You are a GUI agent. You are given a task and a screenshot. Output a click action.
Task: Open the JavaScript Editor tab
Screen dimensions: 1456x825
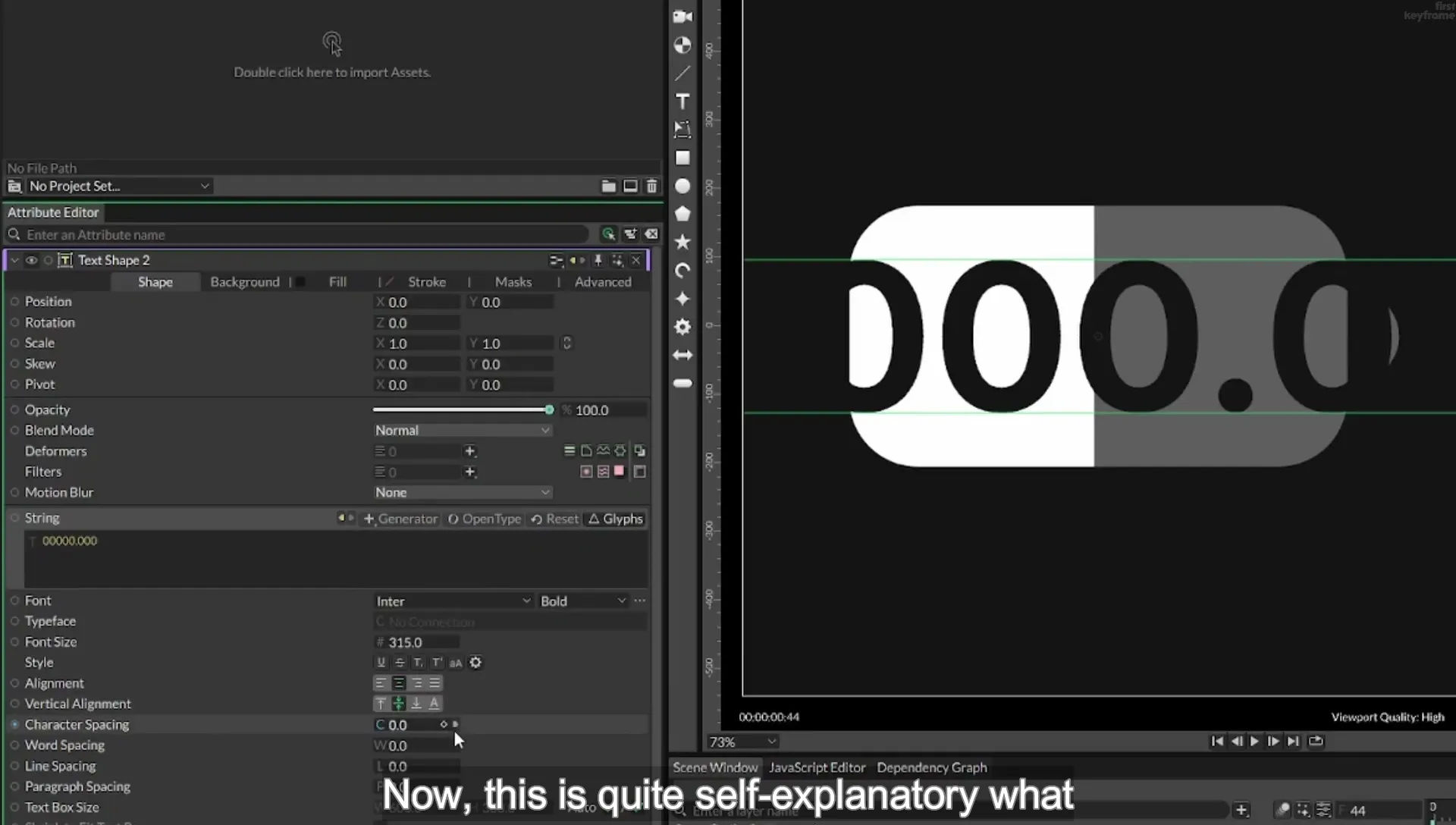[x=817, y=767]
